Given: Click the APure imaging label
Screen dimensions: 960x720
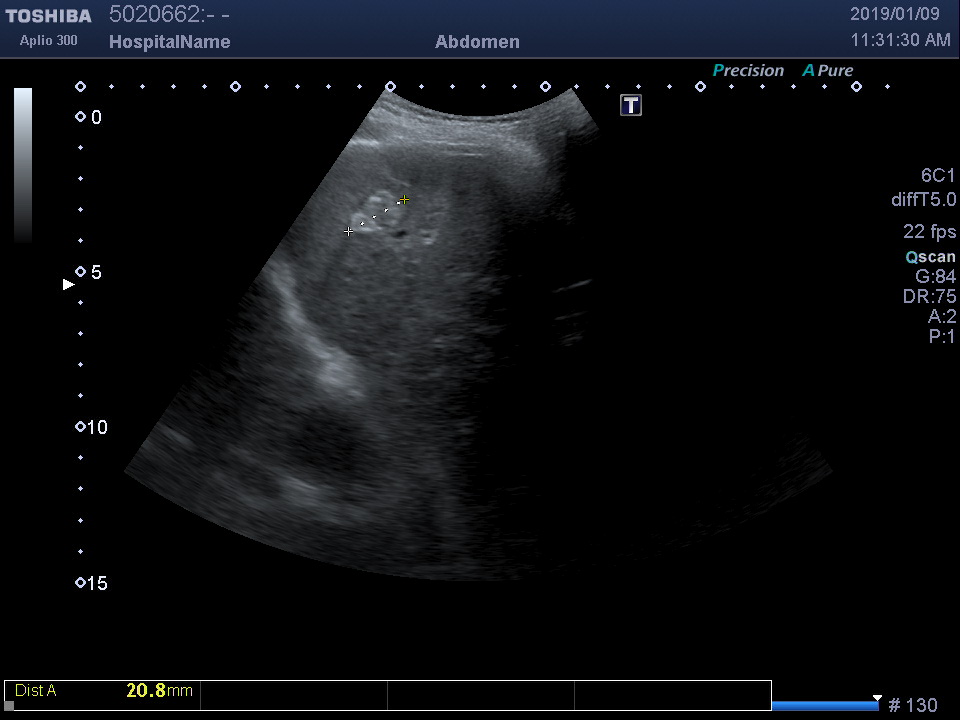Looking at the screenshot, I should 828,70.
